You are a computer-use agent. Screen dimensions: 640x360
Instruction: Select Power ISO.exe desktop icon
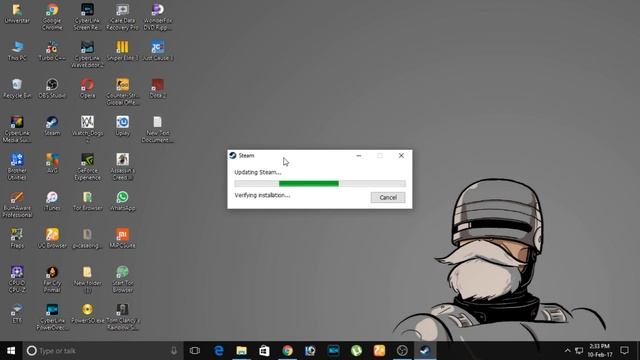click(87, 313)
